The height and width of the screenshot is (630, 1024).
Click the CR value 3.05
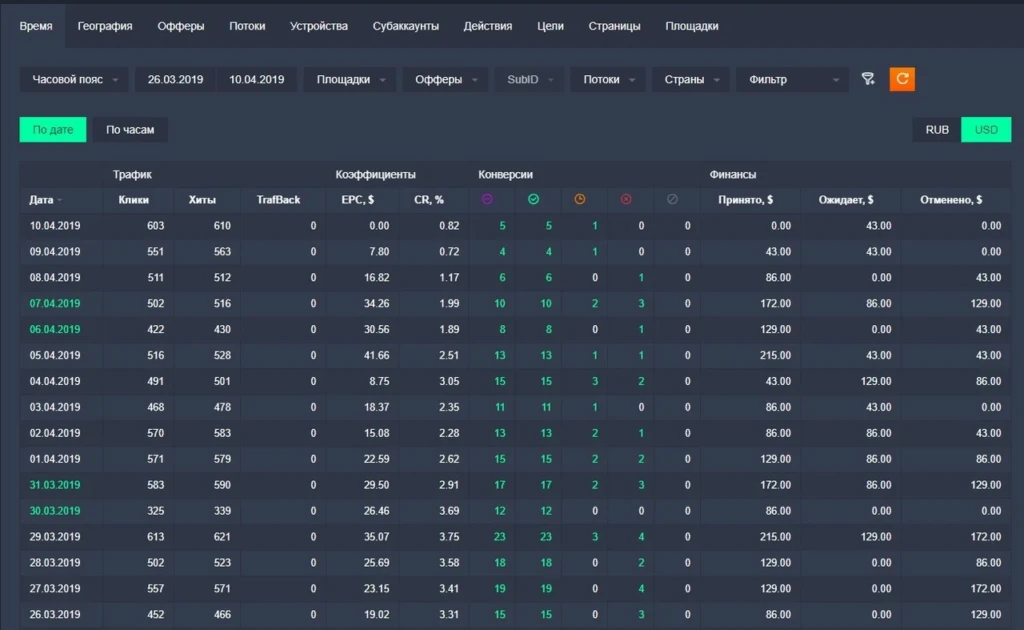[449, 381]
